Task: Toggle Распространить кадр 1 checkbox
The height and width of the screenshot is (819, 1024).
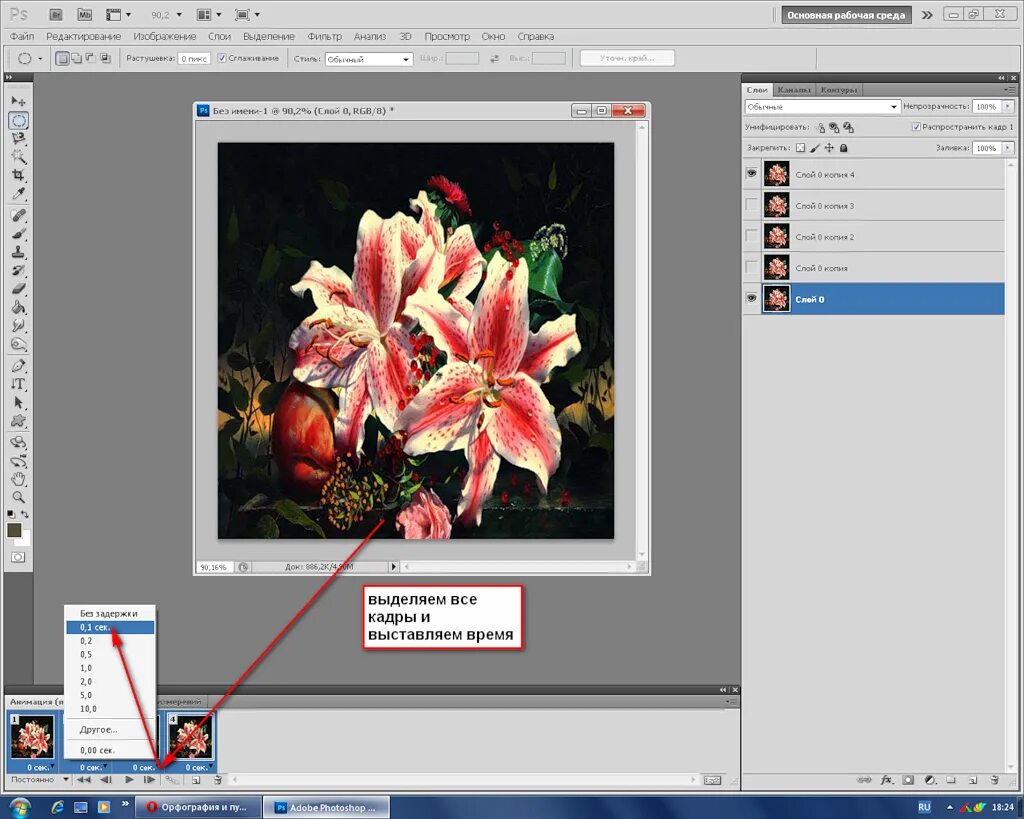Action: 916,127
